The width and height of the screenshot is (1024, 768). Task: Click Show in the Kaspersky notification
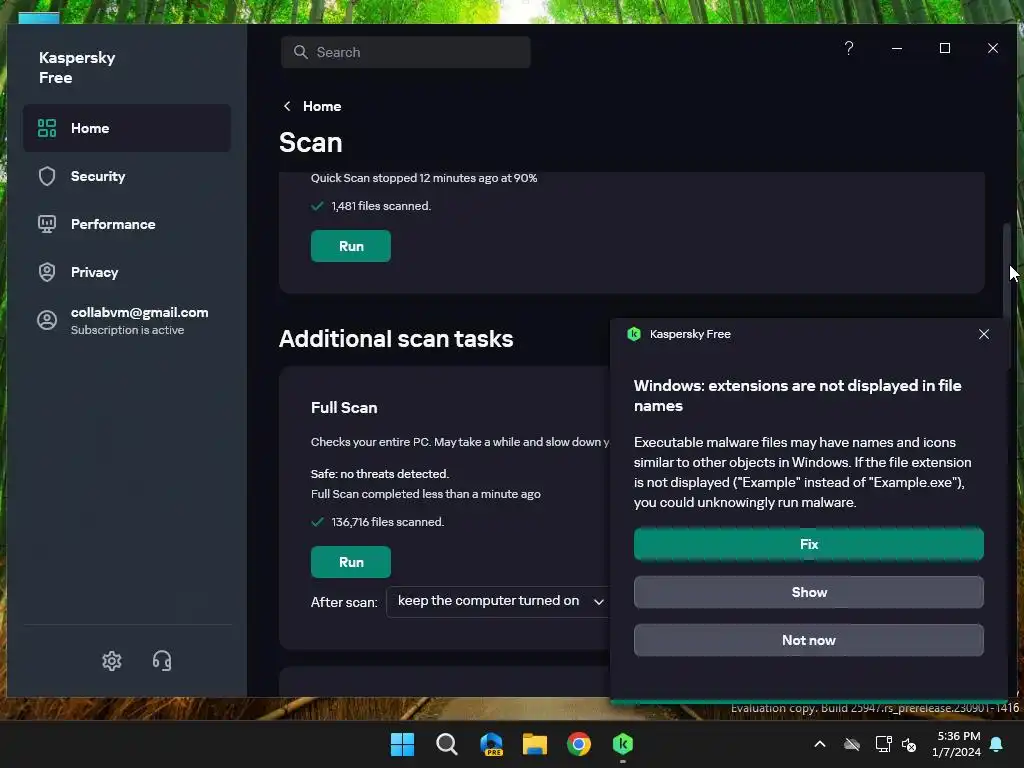coord(808,592)
